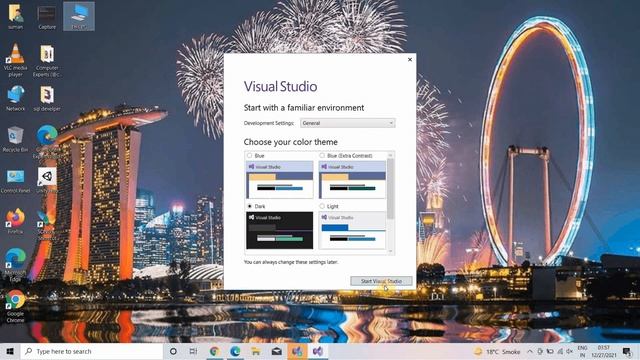The height and width of the screenshot is (360, 640).
Task: Click theme list scrollbar thumb
Action: click(x=391, y=189)
